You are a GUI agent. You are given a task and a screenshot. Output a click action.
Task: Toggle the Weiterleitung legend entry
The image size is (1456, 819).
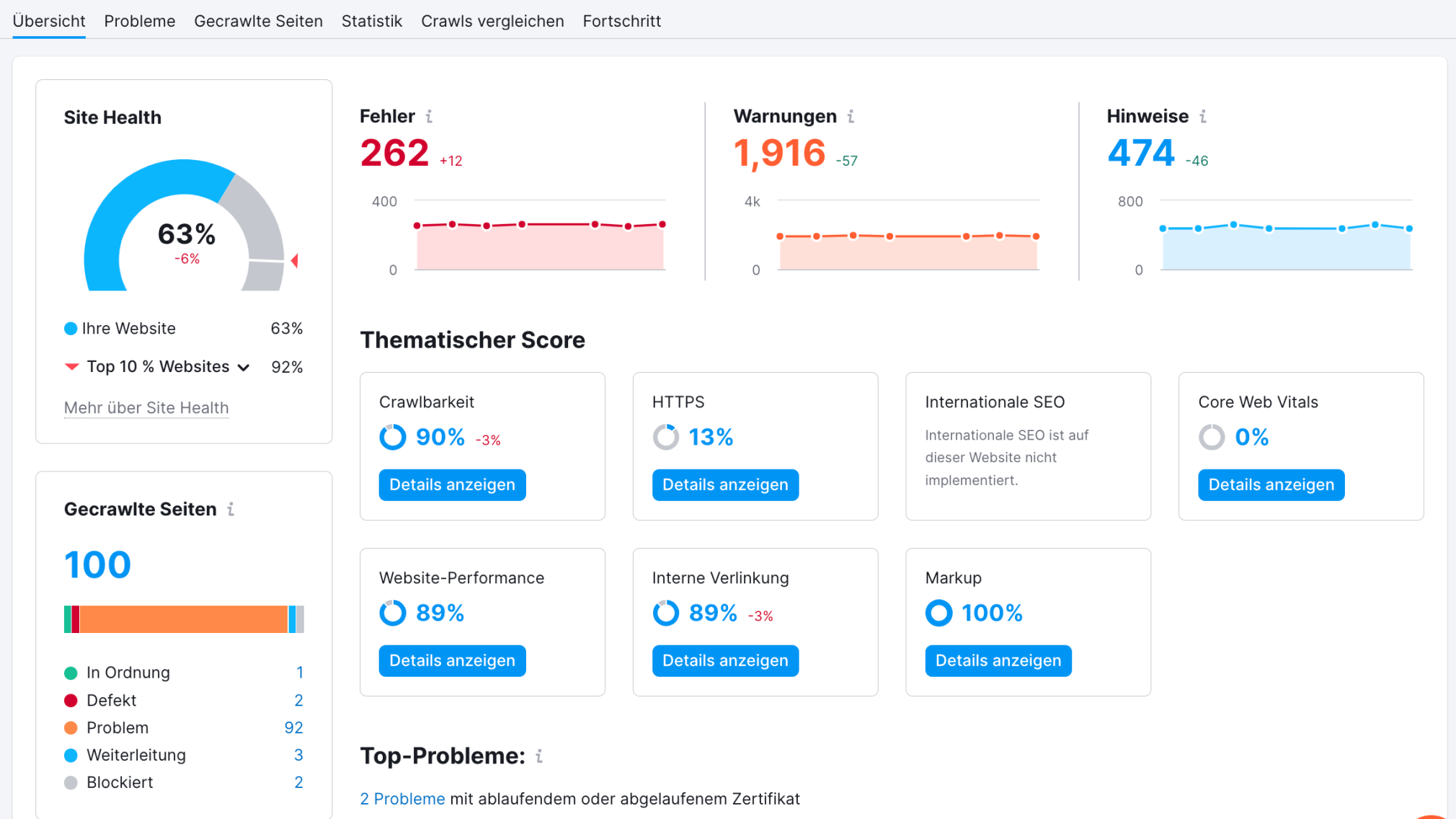click(136, 755)
